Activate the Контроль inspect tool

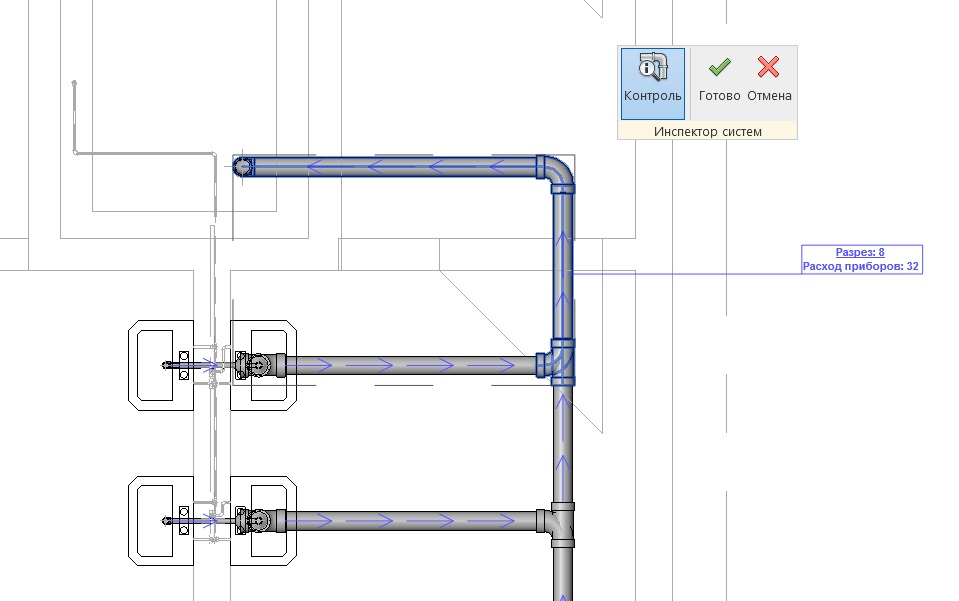[x=653, y=84]
